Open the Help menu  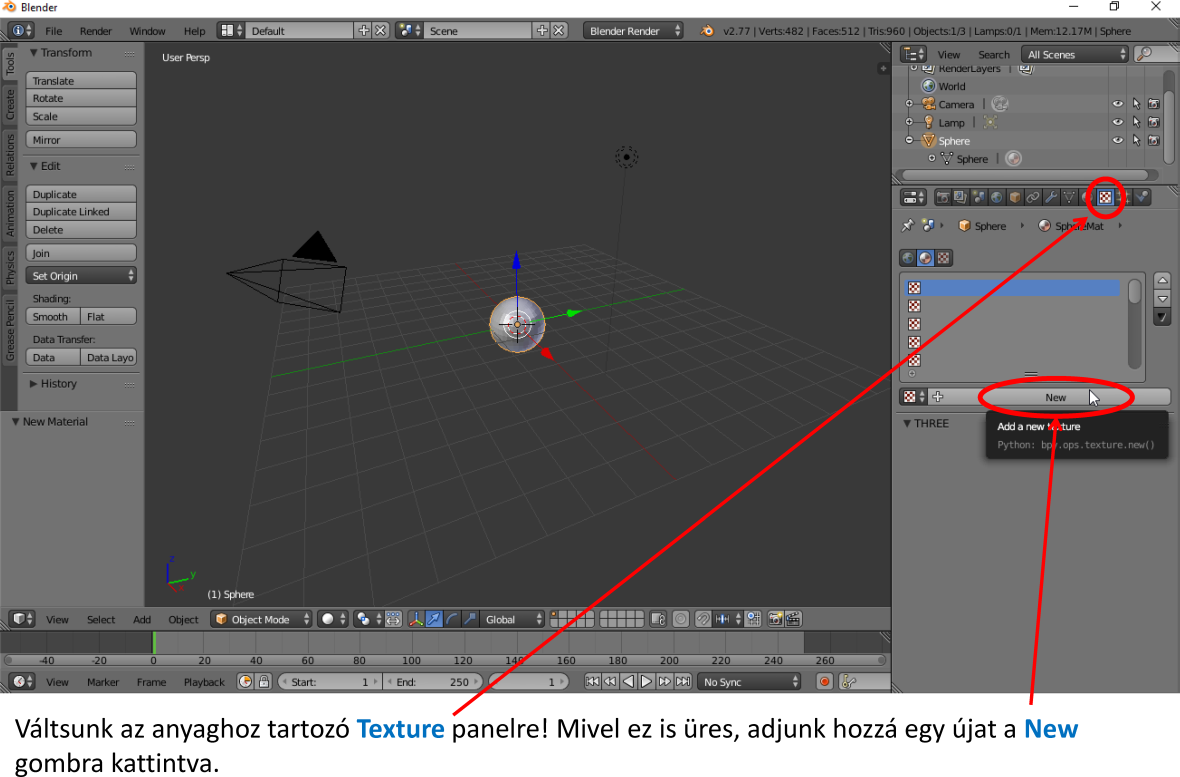pos(194,31)
